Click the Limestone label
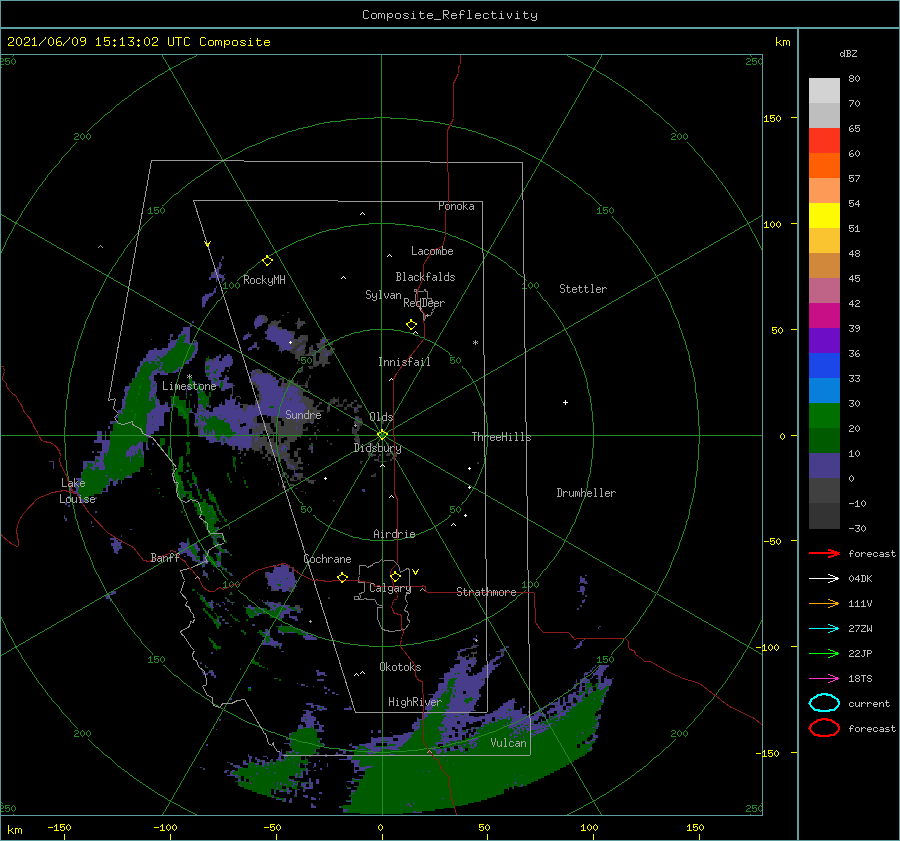 pos(189,386)
